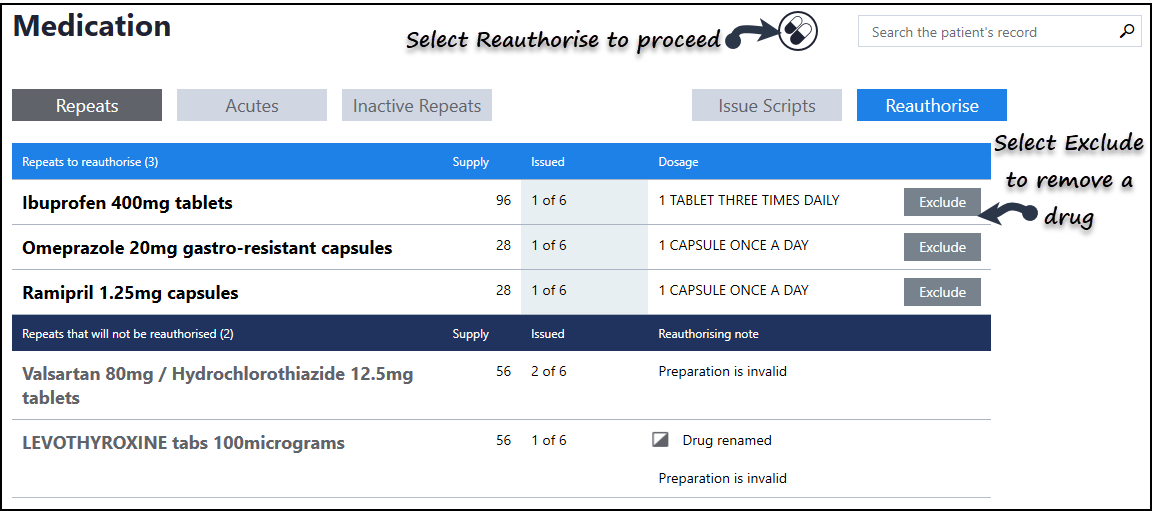
Task: Switch to the Repeats tab
Action: tap(87, 106)
